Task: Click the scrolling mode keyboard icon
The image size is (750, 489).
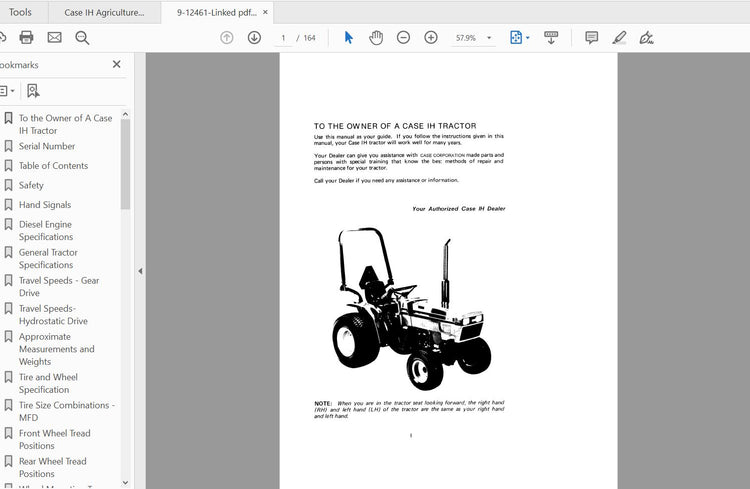Action: [x=551, y=38]
